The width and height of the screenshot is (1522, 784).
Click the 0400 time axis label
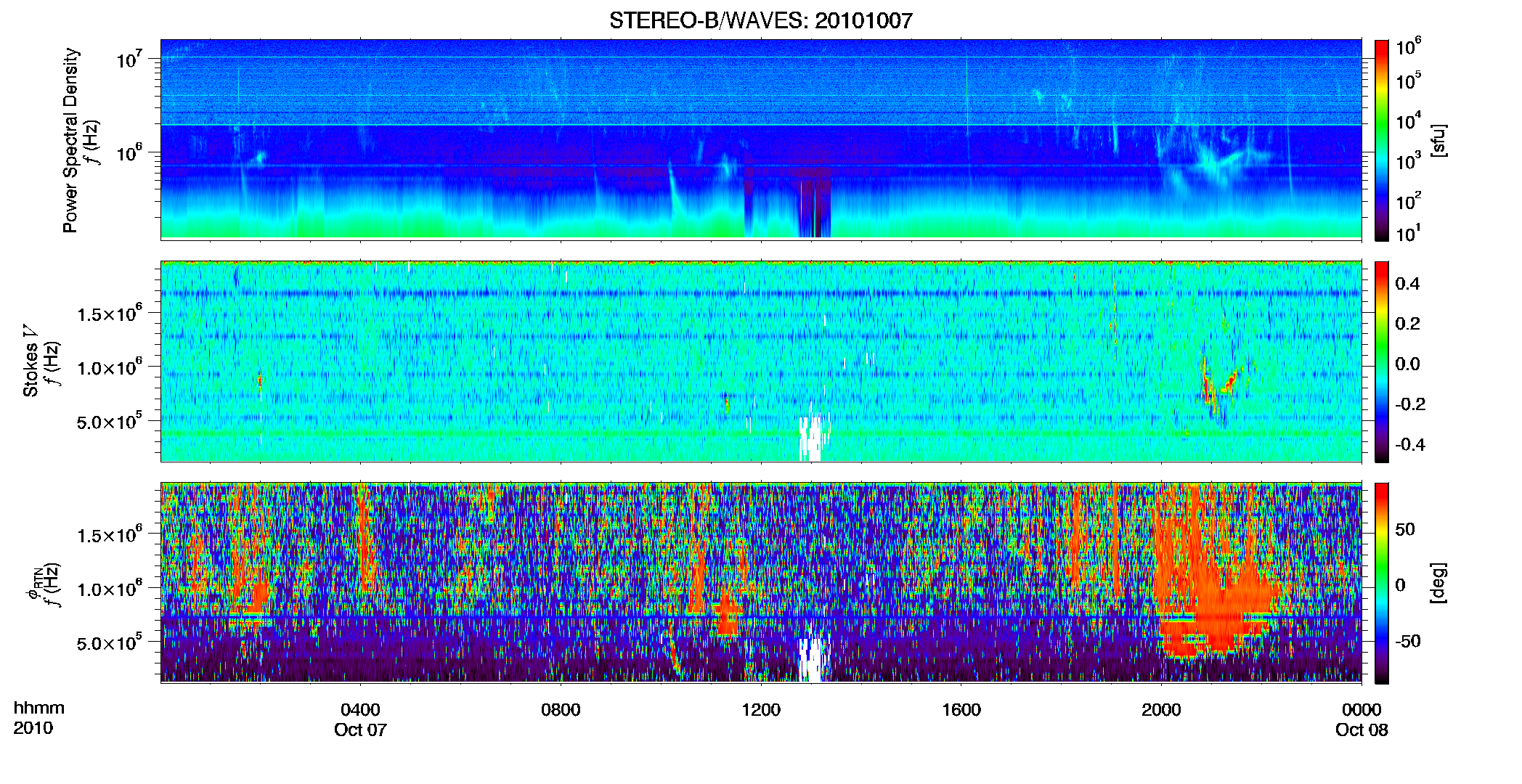click(x=360, y=709)
